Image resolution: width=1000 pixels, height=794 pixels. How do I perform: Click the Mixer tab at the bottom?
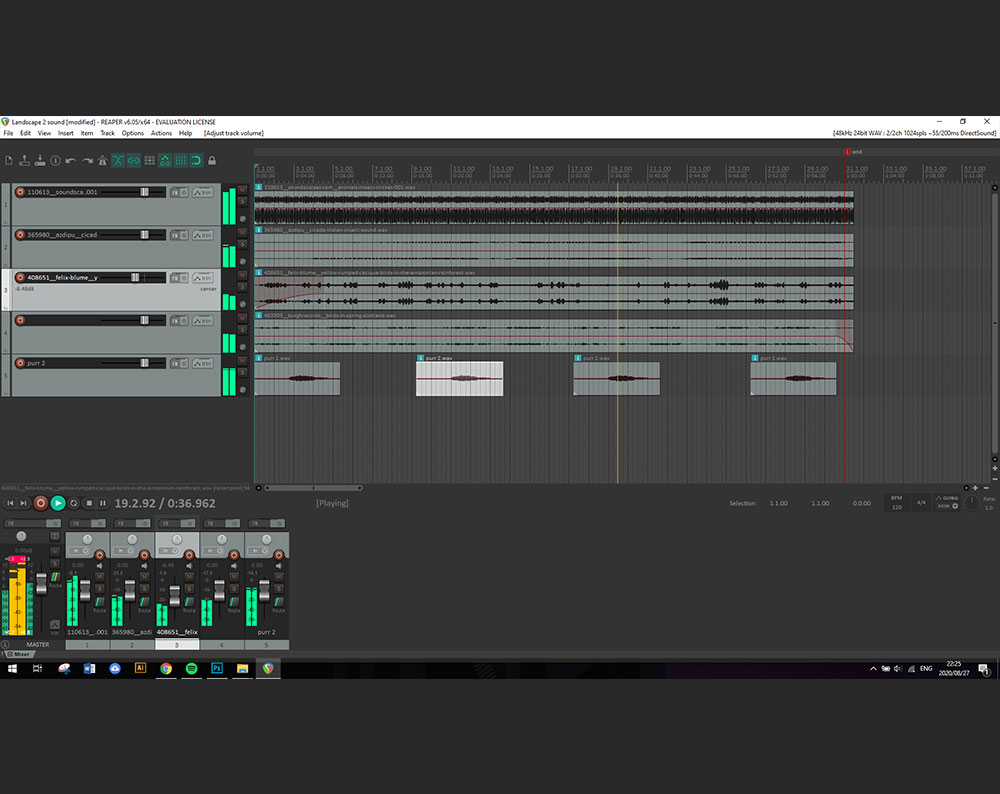tap(22, 655)
